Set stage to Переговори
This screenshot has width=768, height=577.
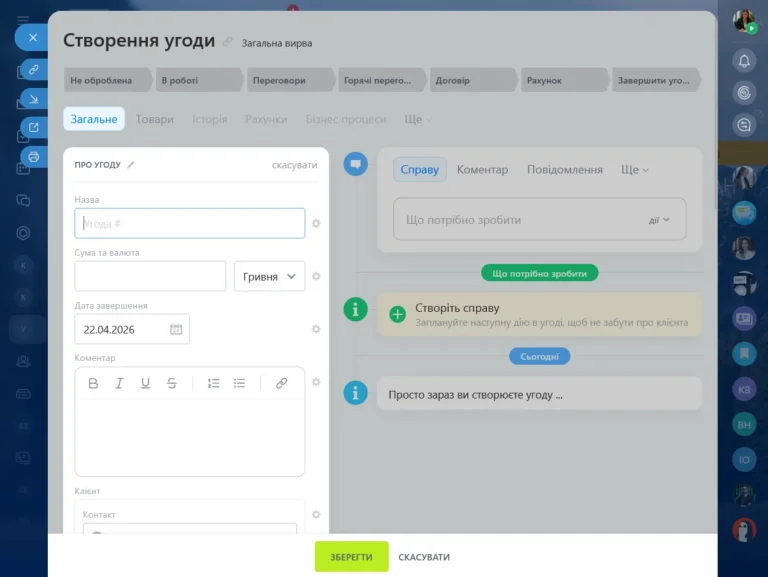point(291,80)
